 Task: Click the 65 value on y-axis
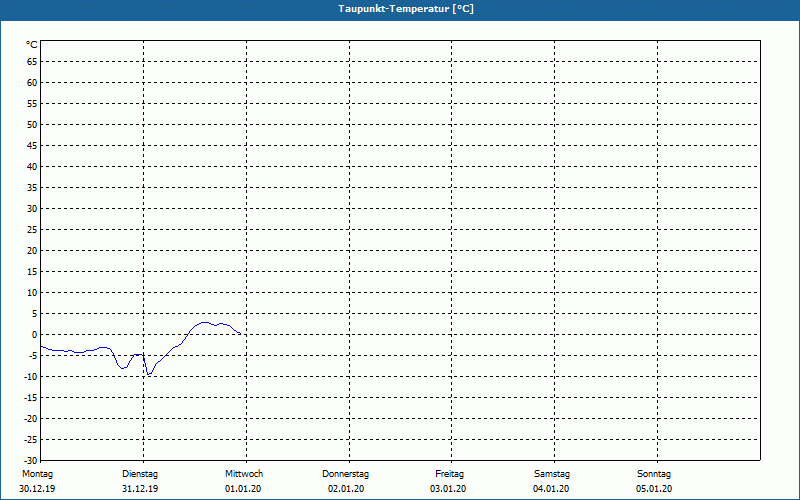pos(32,62)
